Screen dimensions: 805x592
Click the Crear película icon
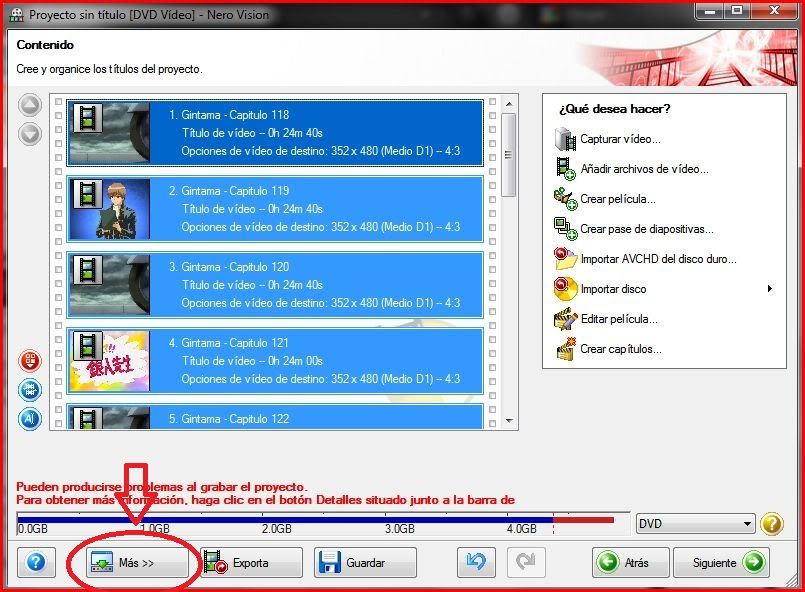point(565,199)
